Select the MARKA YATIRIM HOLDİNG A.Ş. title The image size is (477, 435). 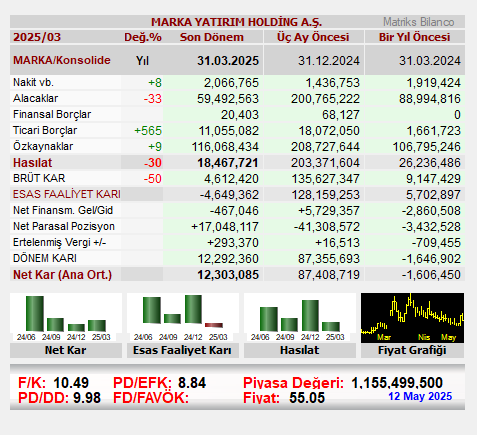(x=236, y=22)
